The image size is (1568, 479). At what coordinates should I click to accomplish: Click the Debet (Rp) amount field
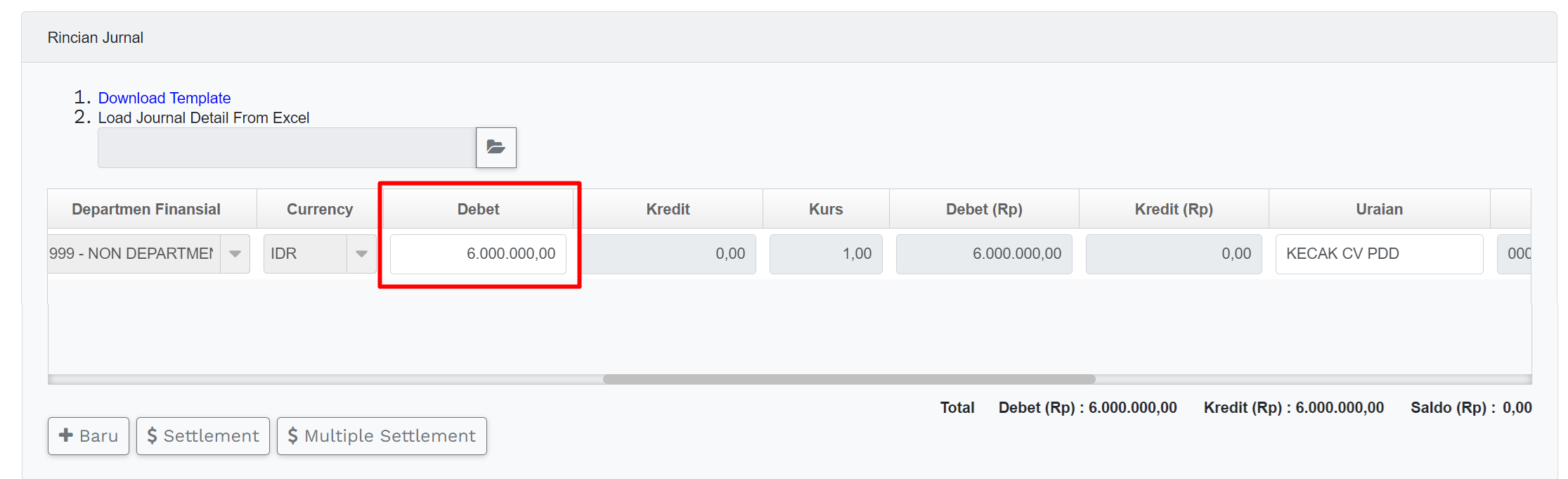click(x=984, y=254)
